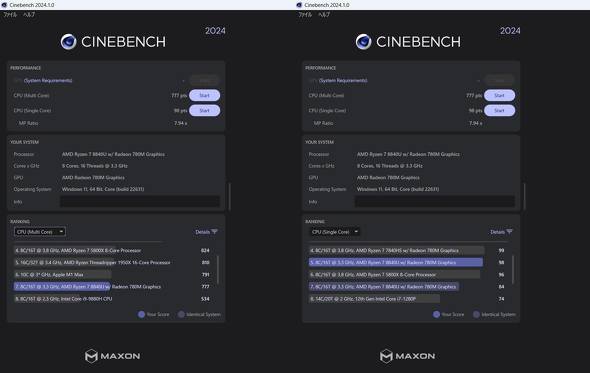Click the ranking list scrollbar in left window

(218, 269)
